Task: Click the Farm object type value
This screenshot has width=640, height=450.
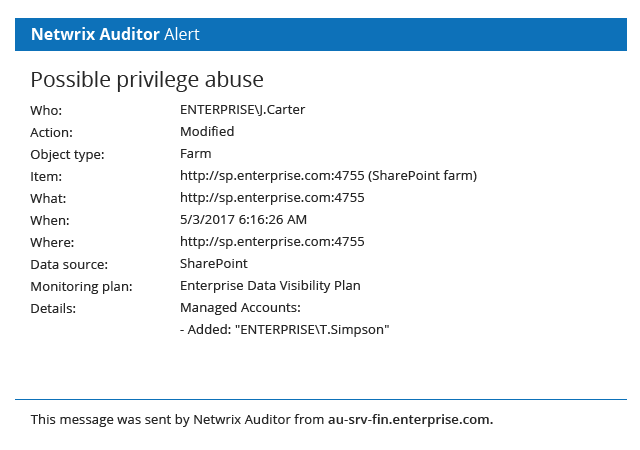Action: 195,154
